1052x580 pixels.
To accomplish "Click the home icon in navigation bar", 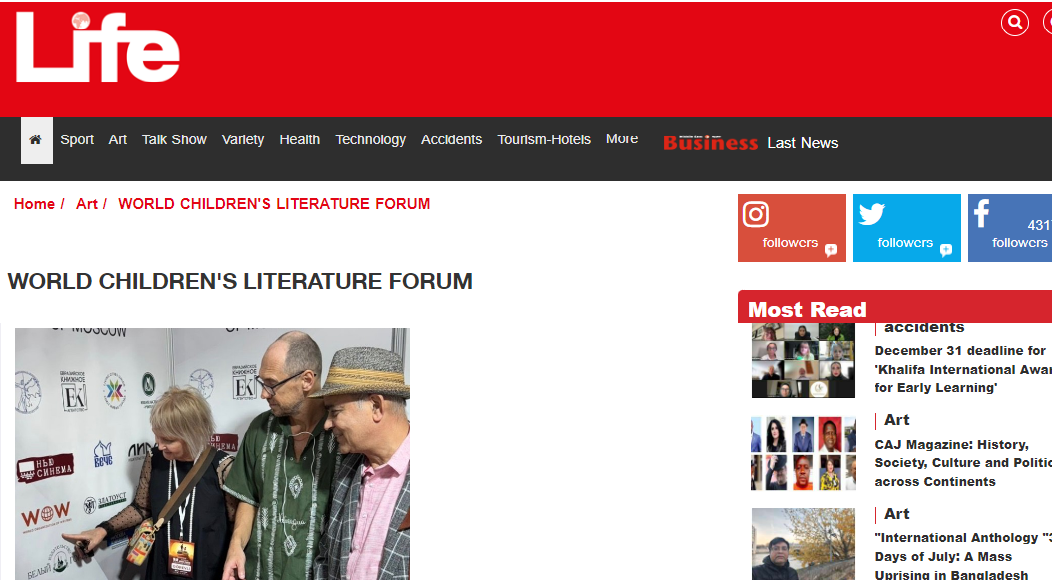I will pos(36,140).
